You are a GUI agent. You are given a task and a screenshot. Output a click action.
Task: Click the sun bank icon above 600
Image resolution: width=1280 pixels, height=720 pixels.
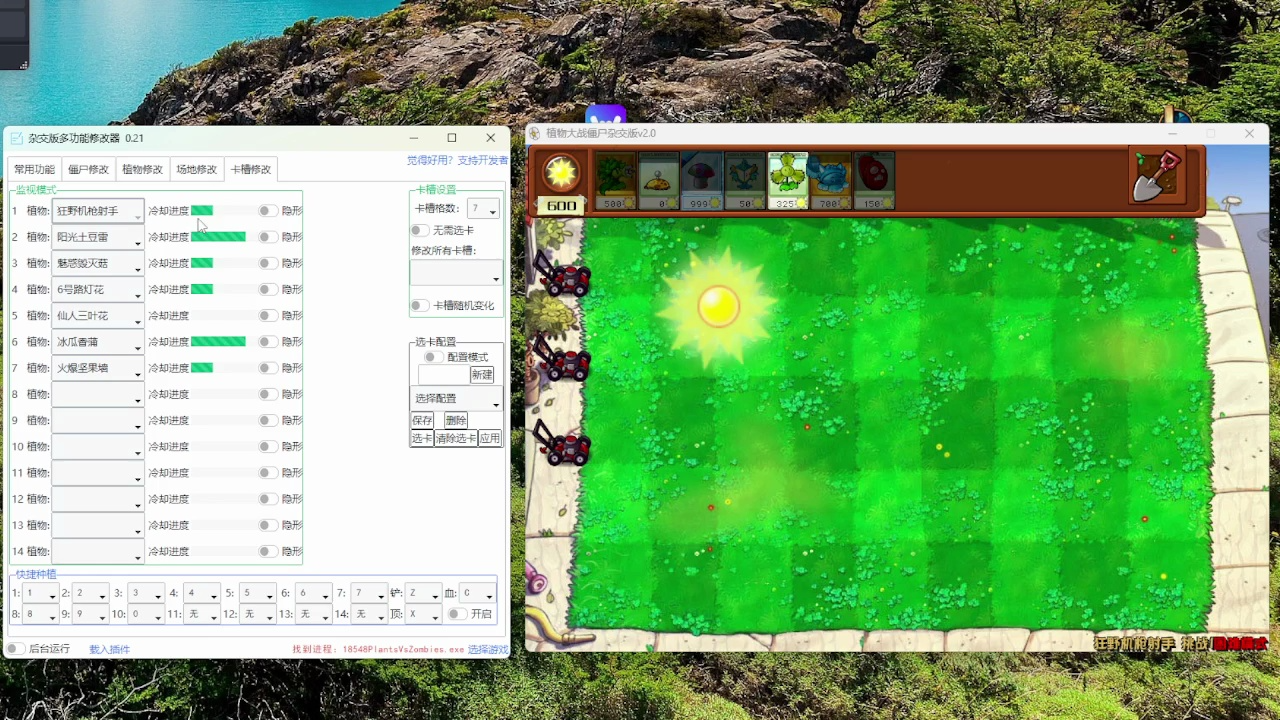pos(561,173)
